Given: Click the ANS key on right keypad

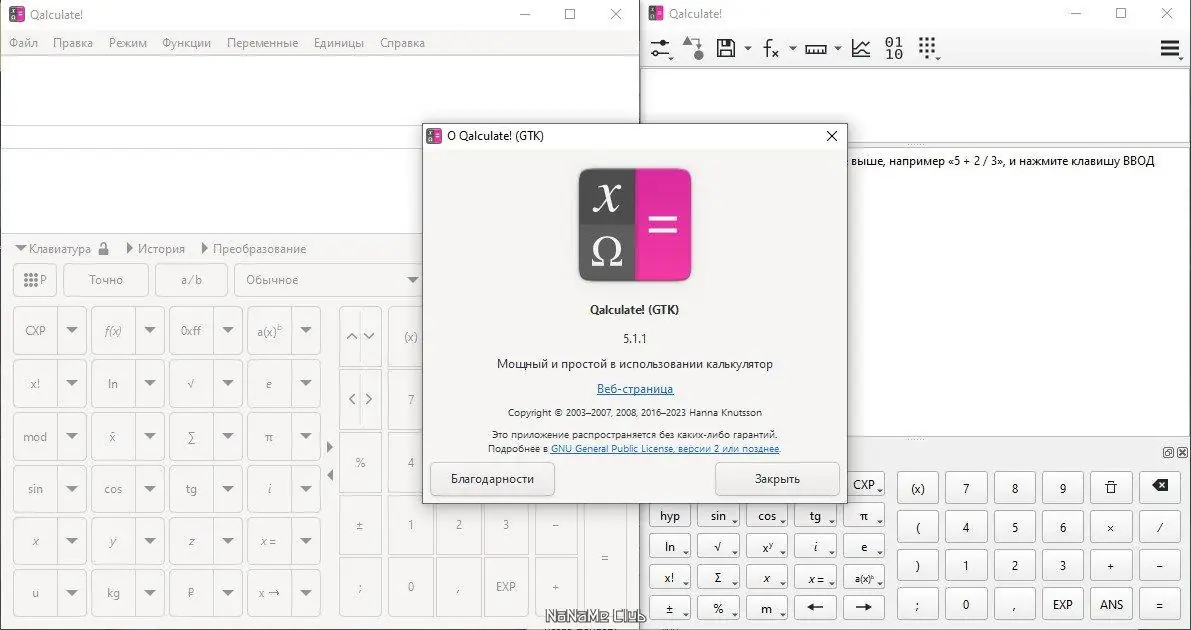Looking at the screenshot, I should point(1110,605).
